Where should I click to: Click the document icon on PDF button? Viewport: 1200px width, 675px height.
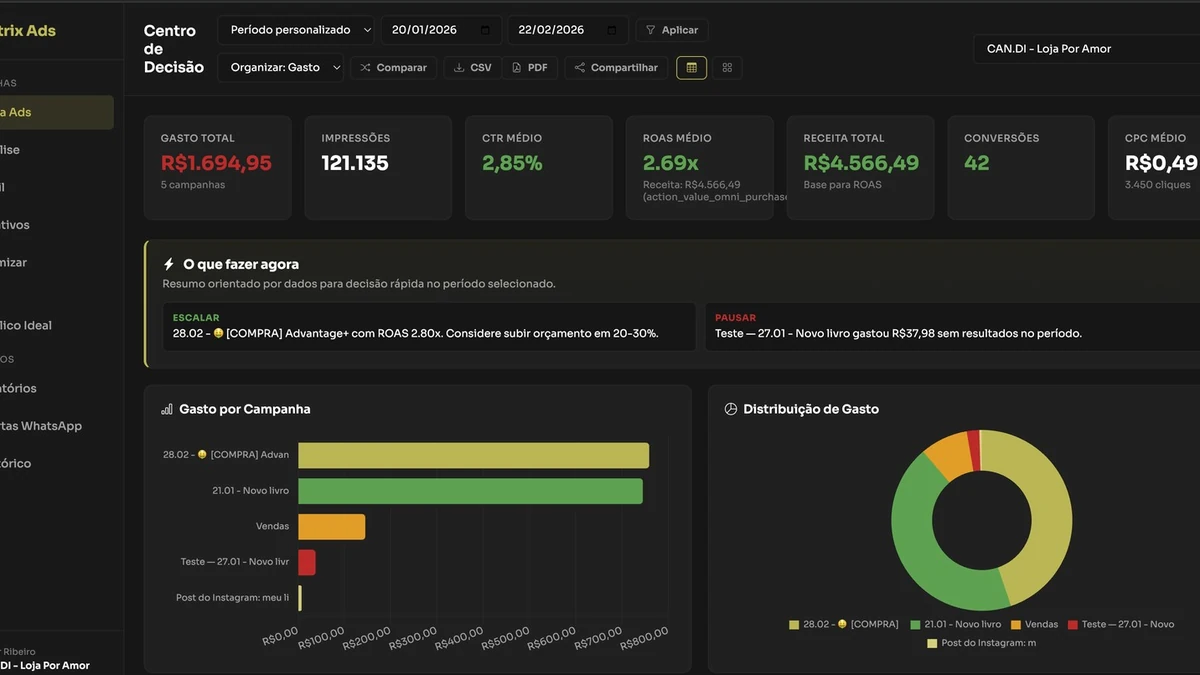point(516,68)
